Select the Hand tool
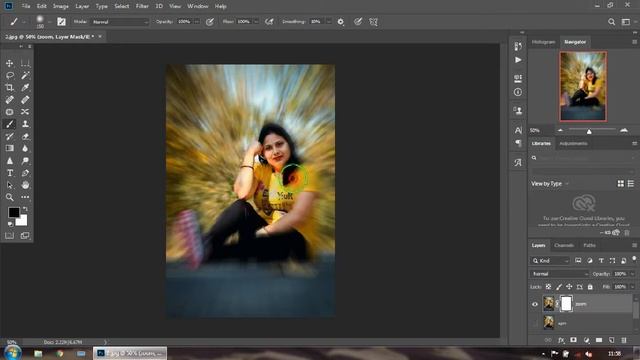The height and width of the screenshot is (360, 640). (x=25, y=185)
